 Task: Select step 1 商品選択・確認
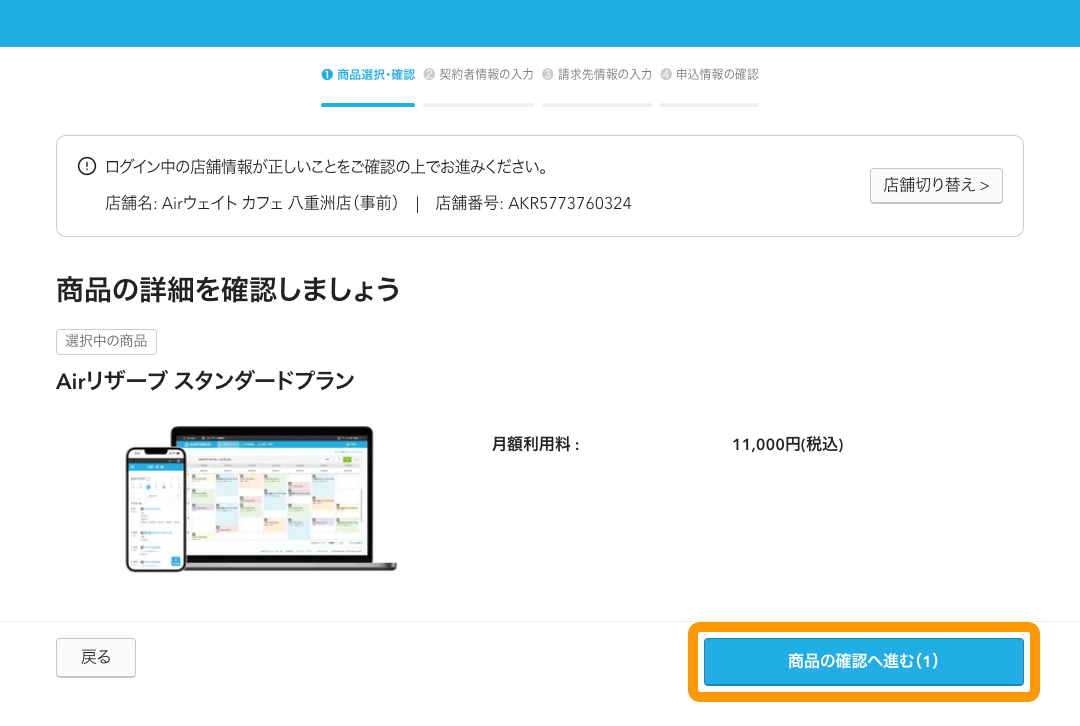pos(368,74)
